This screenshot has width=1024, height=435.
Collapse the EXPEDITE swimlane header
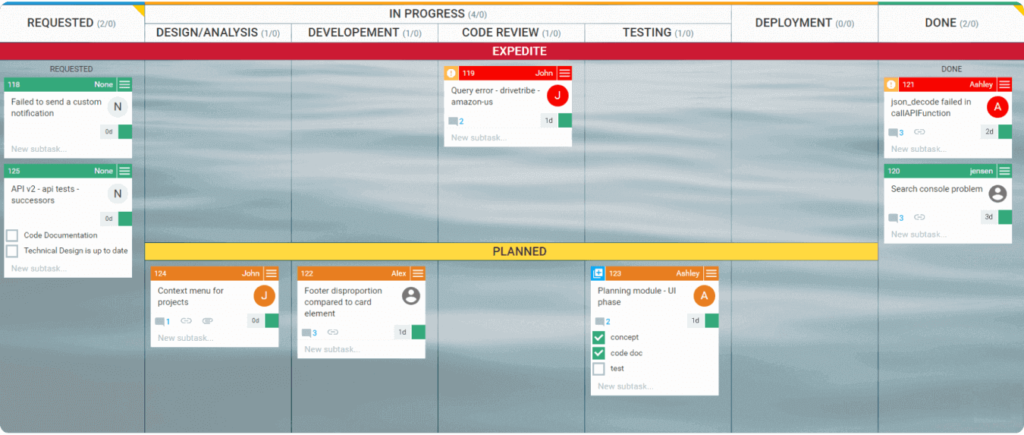(x=511, y=51)
